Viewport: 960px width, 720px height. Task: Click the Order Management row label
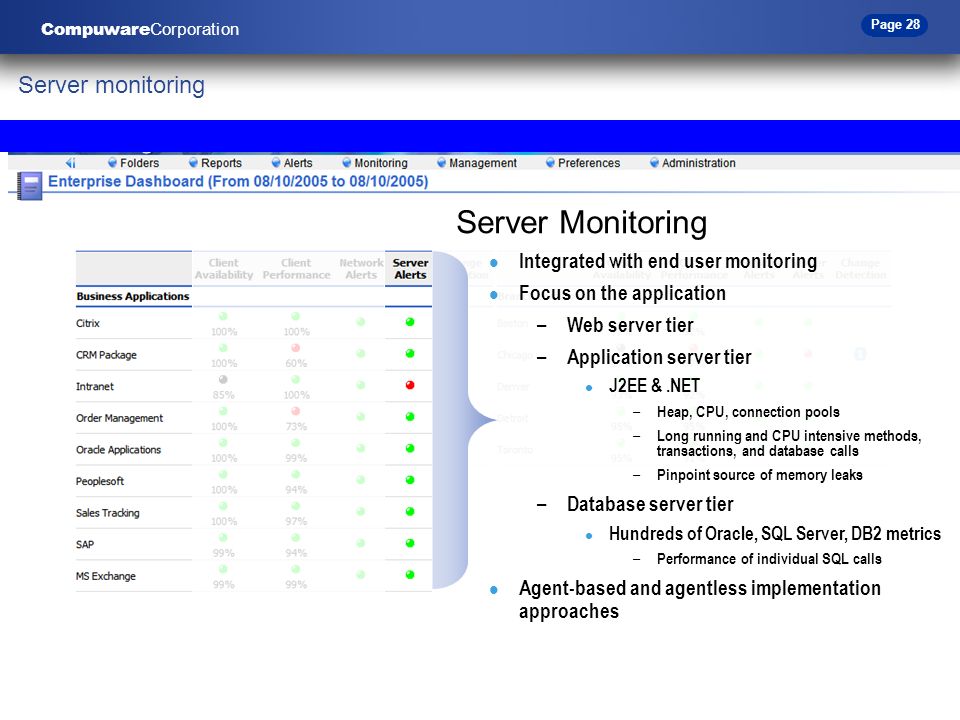coord(119,418)
